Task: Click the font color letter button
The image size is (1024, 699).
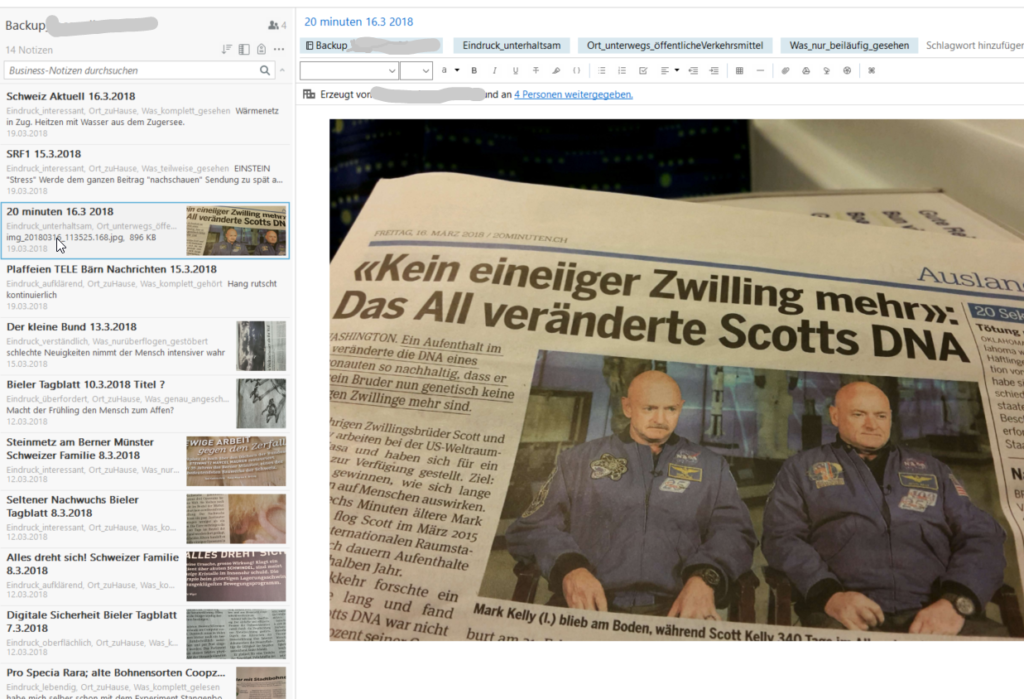Action: pyautogui.click(x=444, y=71)
